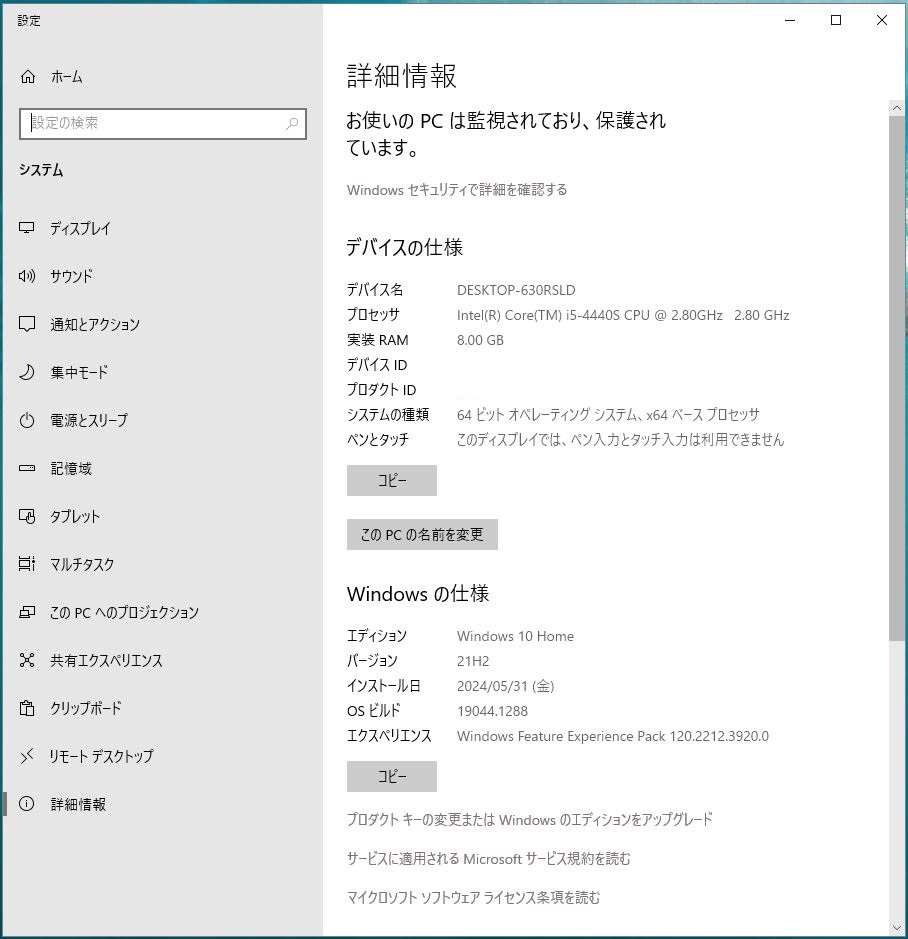Open 記憶域 storage settings
The image size is (908, 939).
[162, 468]
